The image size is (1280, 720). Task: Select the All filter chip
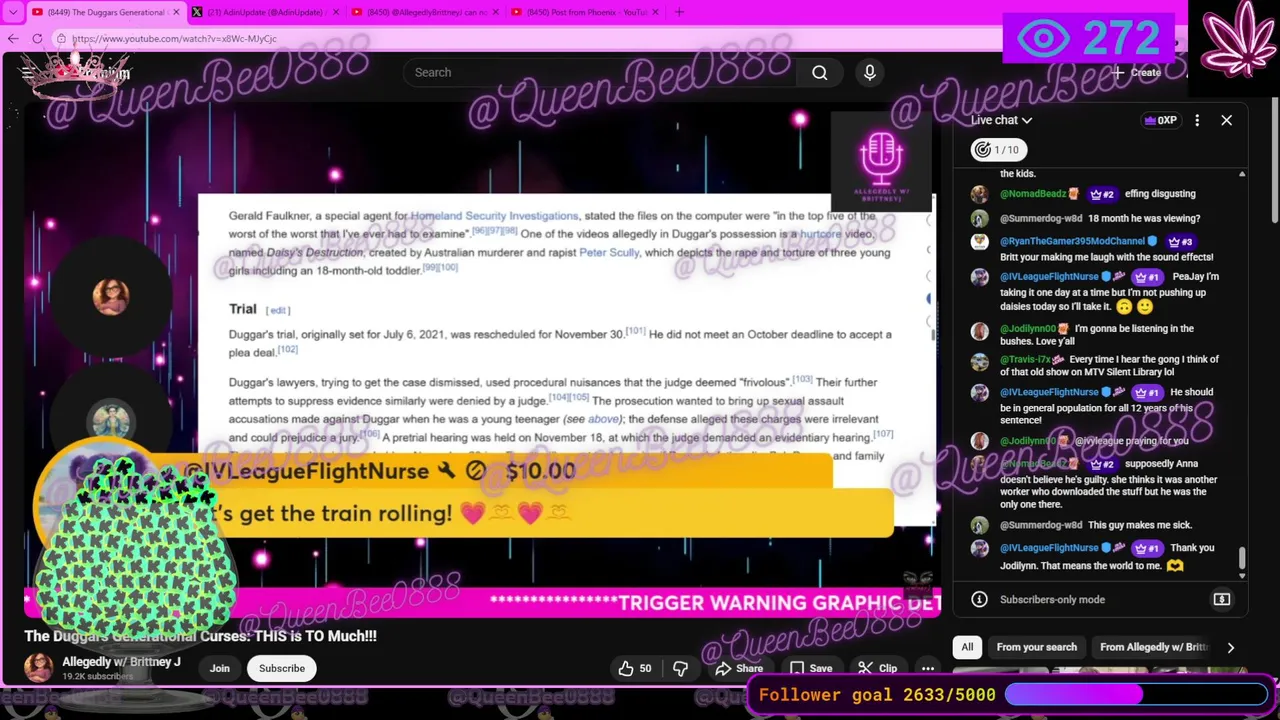click(967, 647)
